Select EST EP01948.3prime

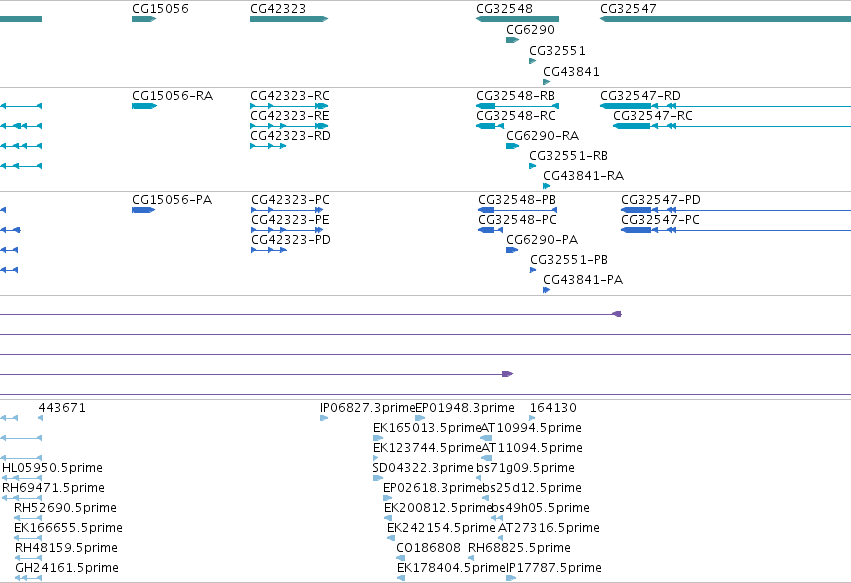[x=465, y=408]
